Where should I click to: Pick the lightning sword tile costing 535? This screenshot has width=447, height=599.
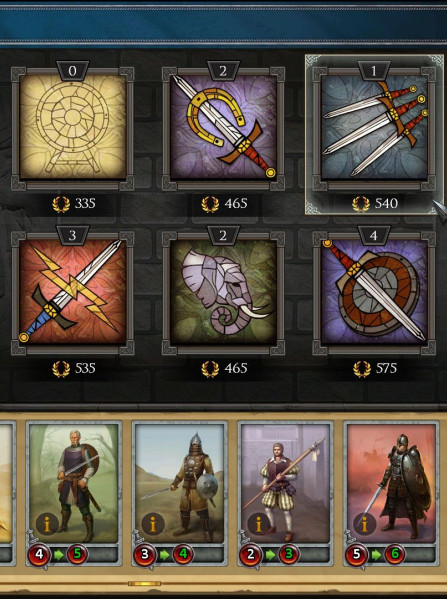(x=73, y=293)
